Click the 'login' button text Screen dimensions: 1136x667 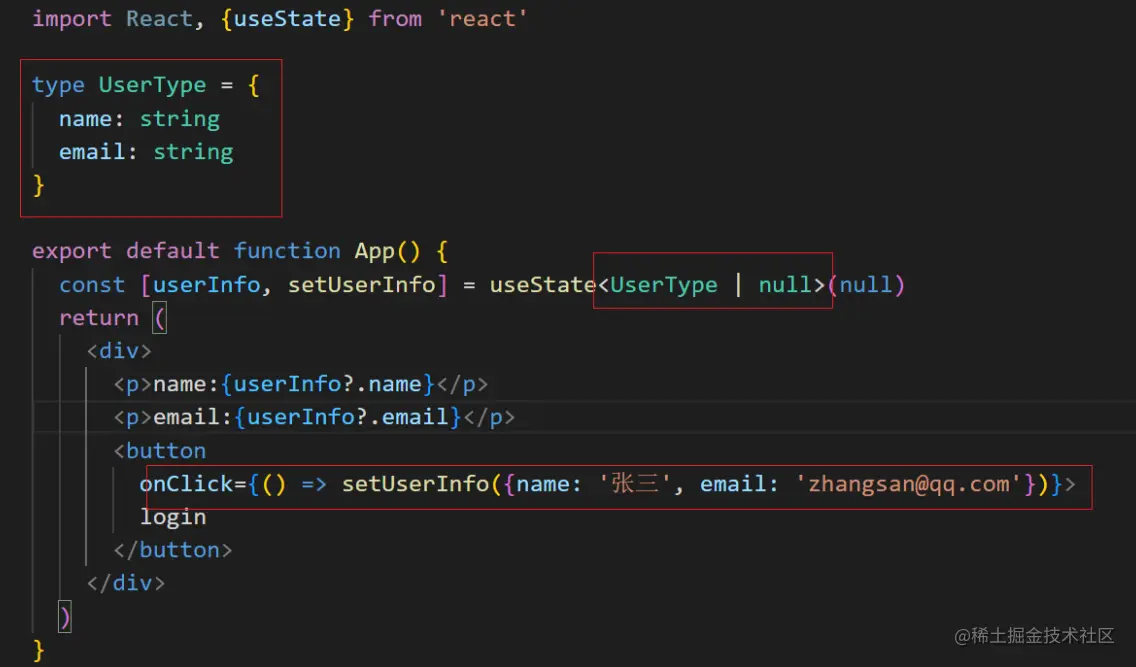(172, 516)
